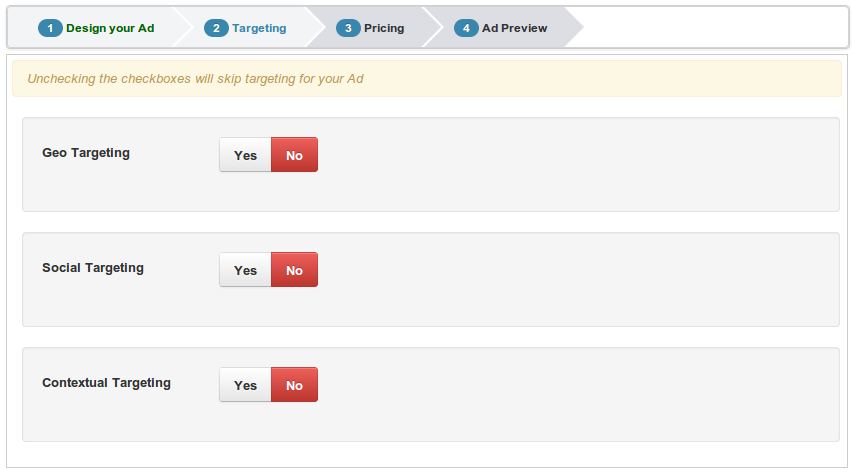Enable Geo Targeting with Yes
The height and width of the screenshot is (474, 852).
click(245, 155)
